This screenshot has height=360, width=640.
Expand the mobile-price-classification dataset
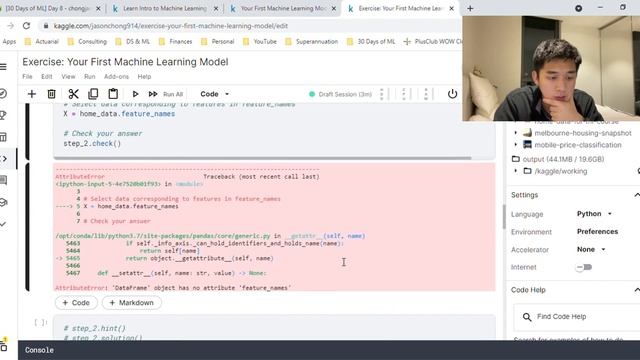[516, 145]
